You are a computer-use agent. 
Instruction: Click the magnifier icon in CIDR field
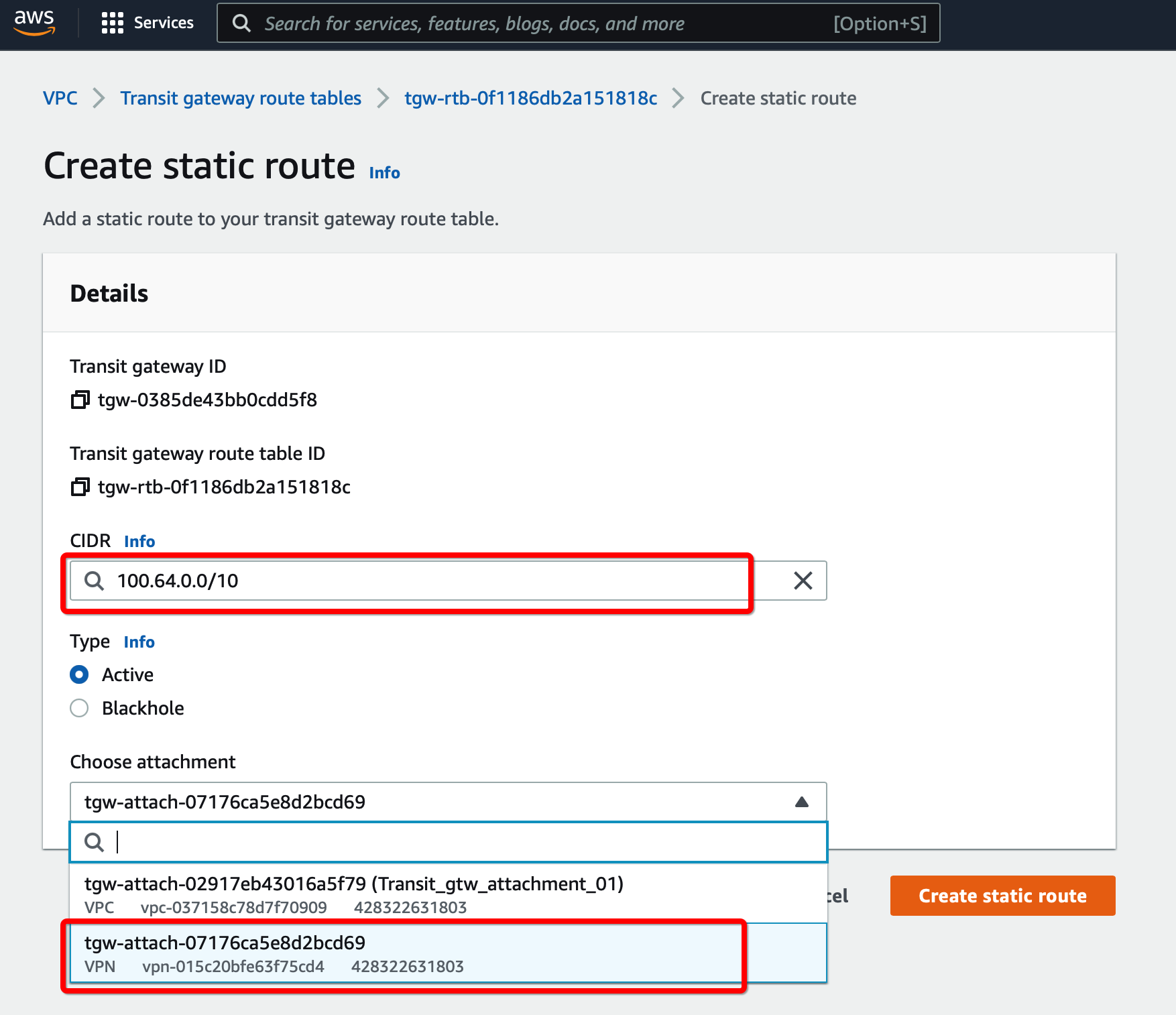95,581
